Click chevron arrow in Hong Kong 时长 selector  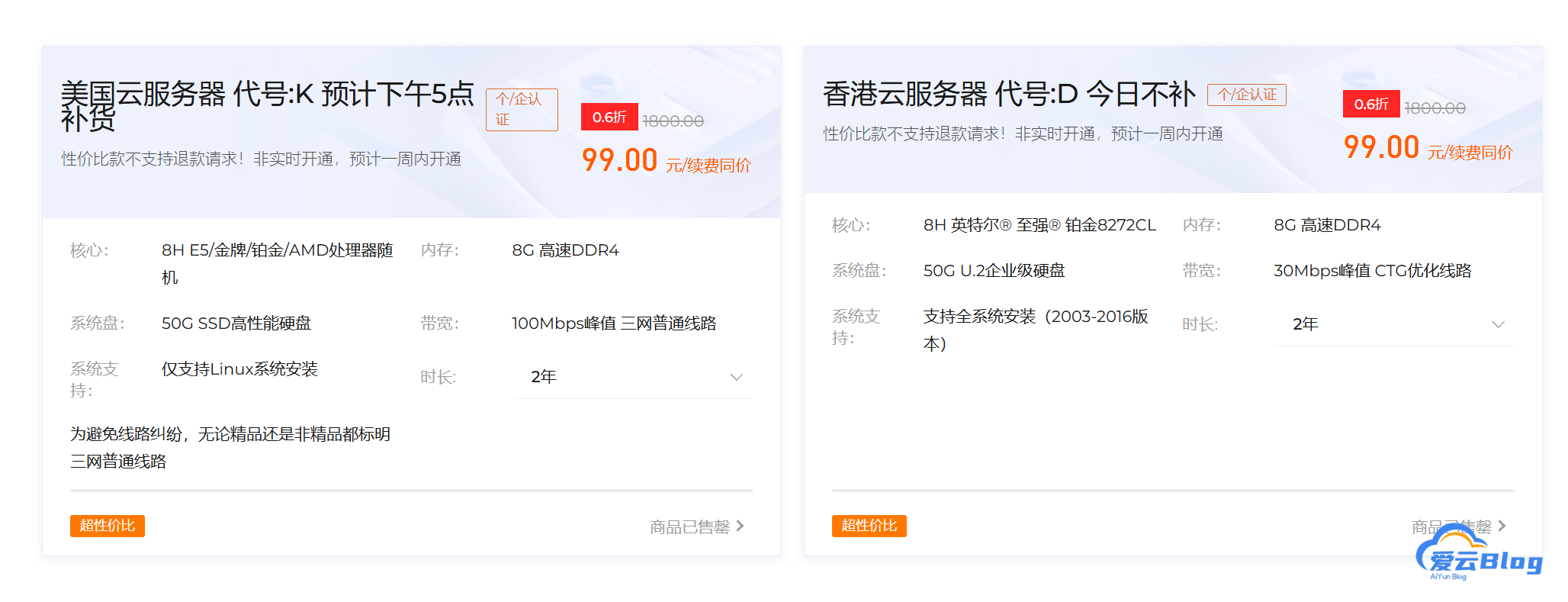click(x=1498, y=324)
